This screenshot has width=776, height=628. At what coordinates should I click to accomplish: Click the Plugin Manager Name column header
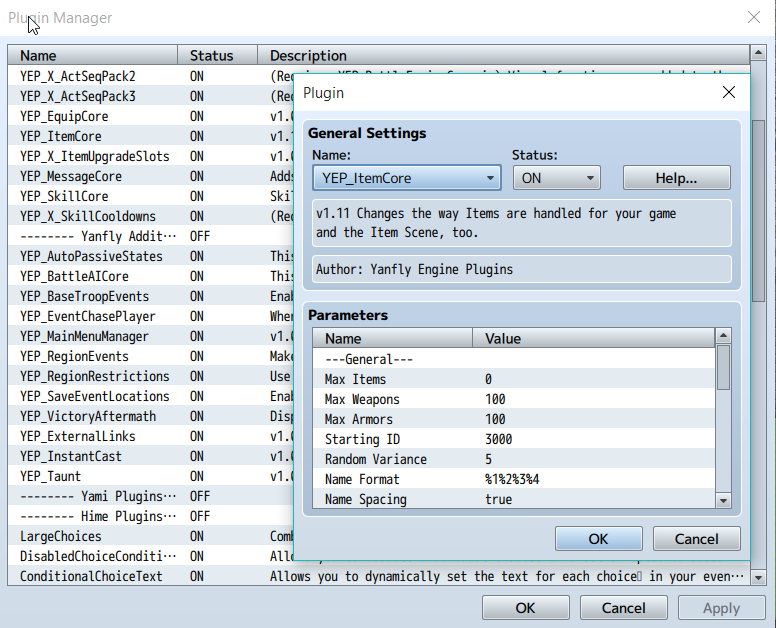point(93,55)
